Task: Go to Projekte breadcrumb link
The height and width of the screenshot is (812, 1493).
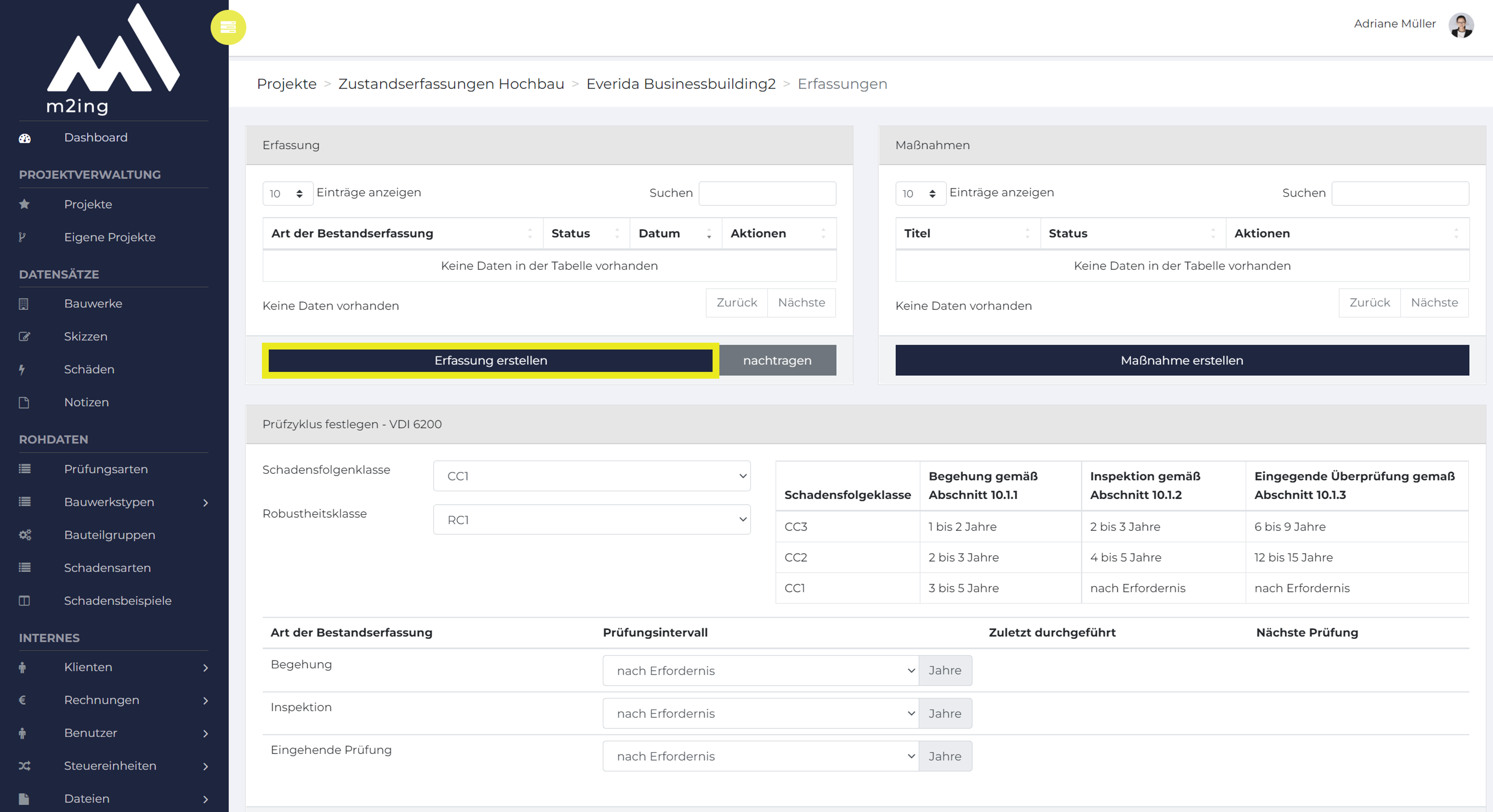Action: click(286, 84)
